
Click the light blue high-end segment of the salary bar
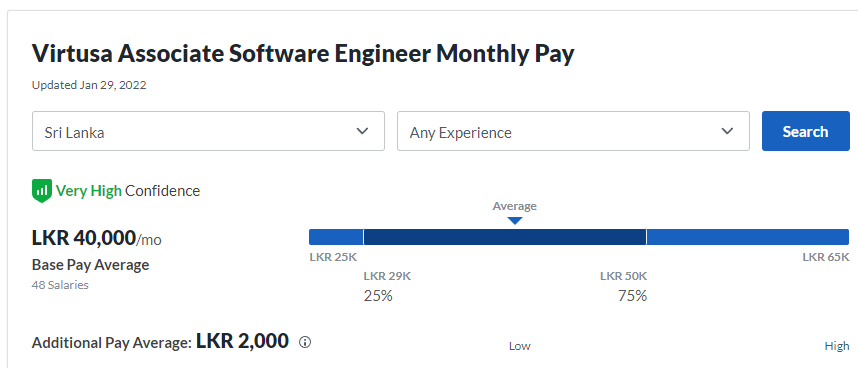coord(747,237)
